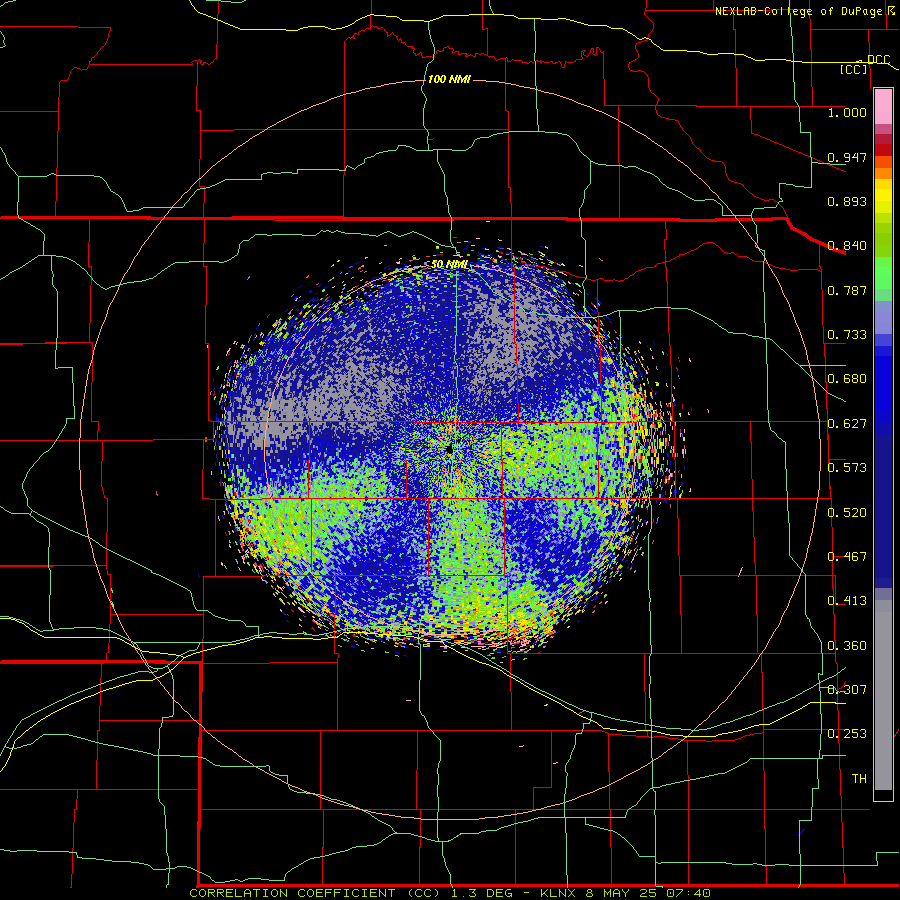The image size is (900, 900).
Task: Click the 0.947 legend value
Action: pyautogui.click(x=847, y=157)
